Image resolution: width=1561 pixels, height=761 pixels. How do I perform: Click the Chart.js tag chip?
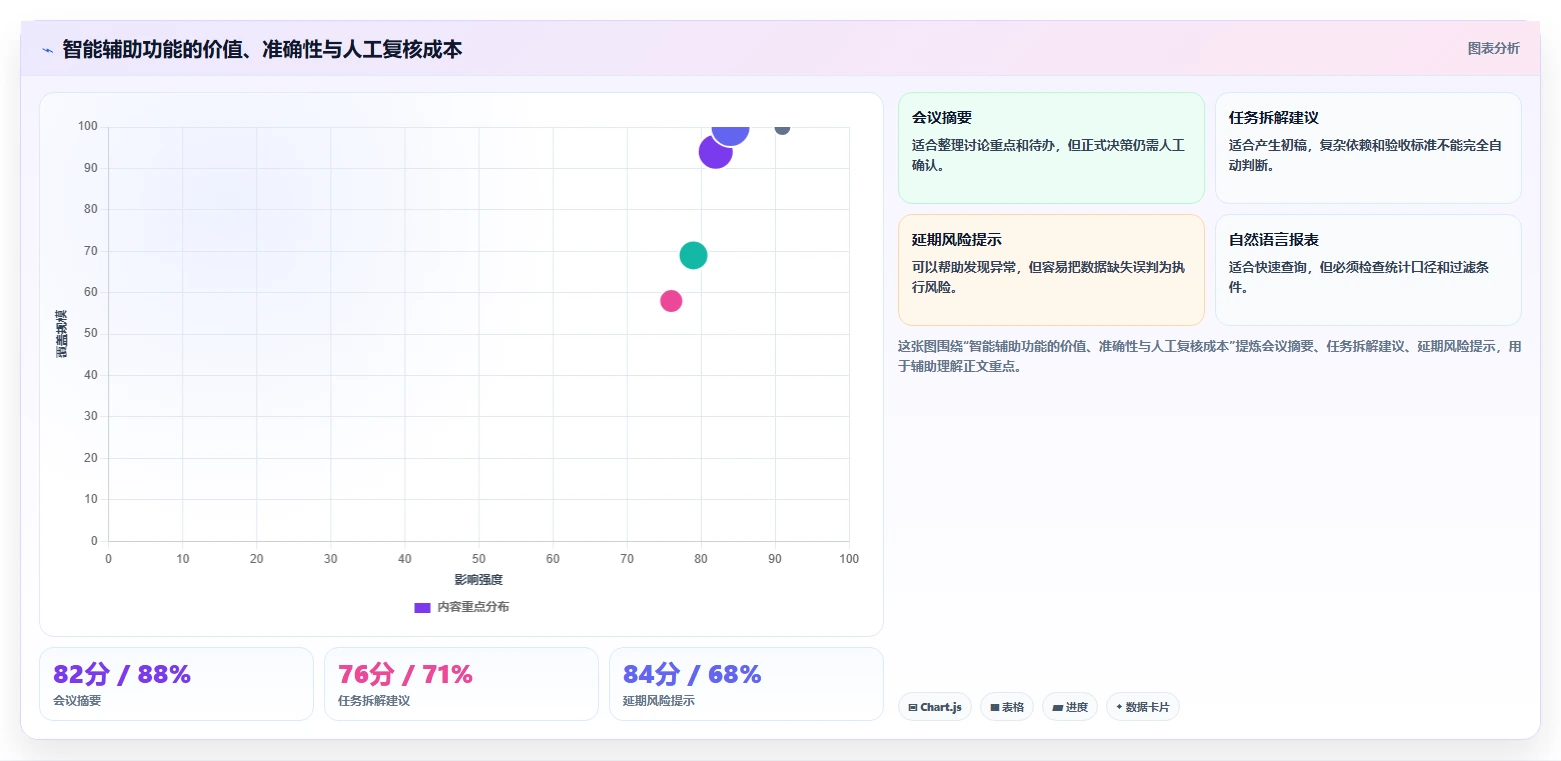[935, 707]
